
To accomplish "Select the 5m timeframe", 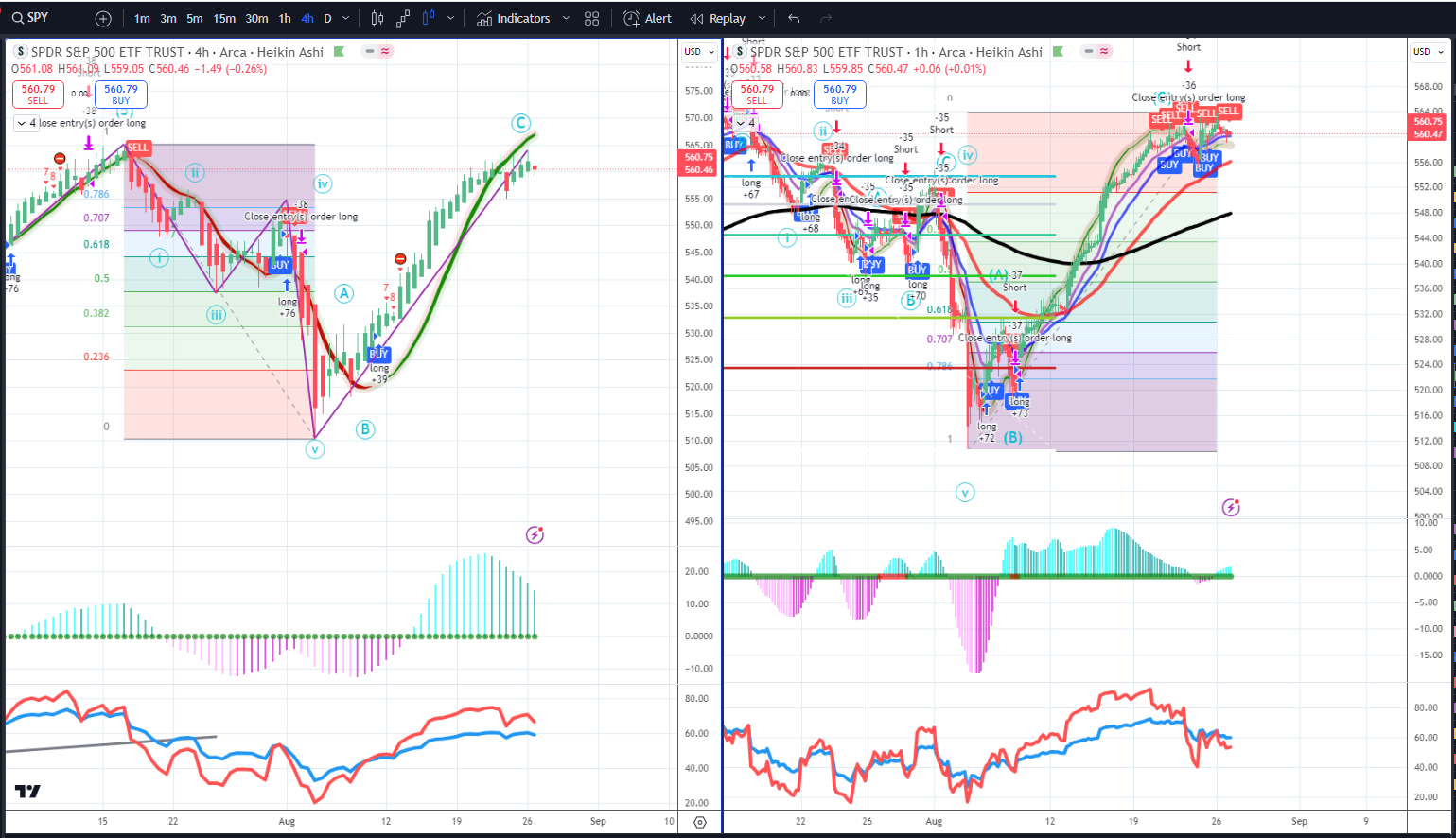I will [194, 19].
